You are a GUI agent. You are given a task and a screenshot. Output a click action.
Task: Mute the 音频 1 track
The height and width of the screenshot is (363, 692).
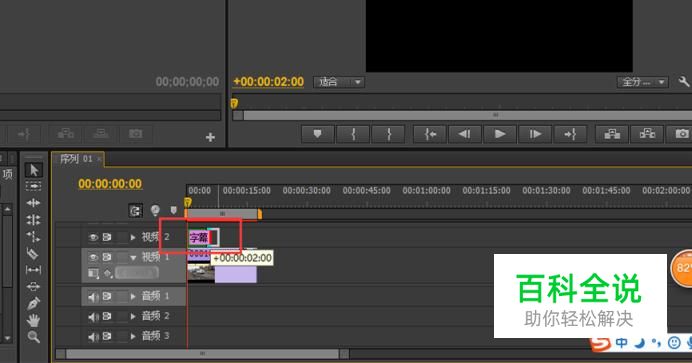[x=93, y=297]
